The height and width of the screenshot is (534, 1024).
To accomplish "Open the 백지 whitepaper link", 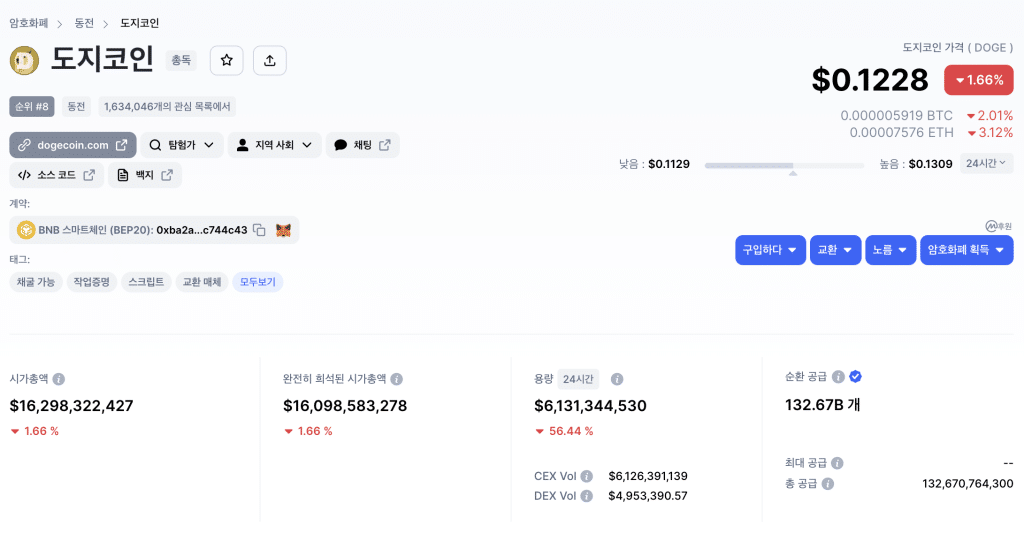I will click(x=144, y=175).
